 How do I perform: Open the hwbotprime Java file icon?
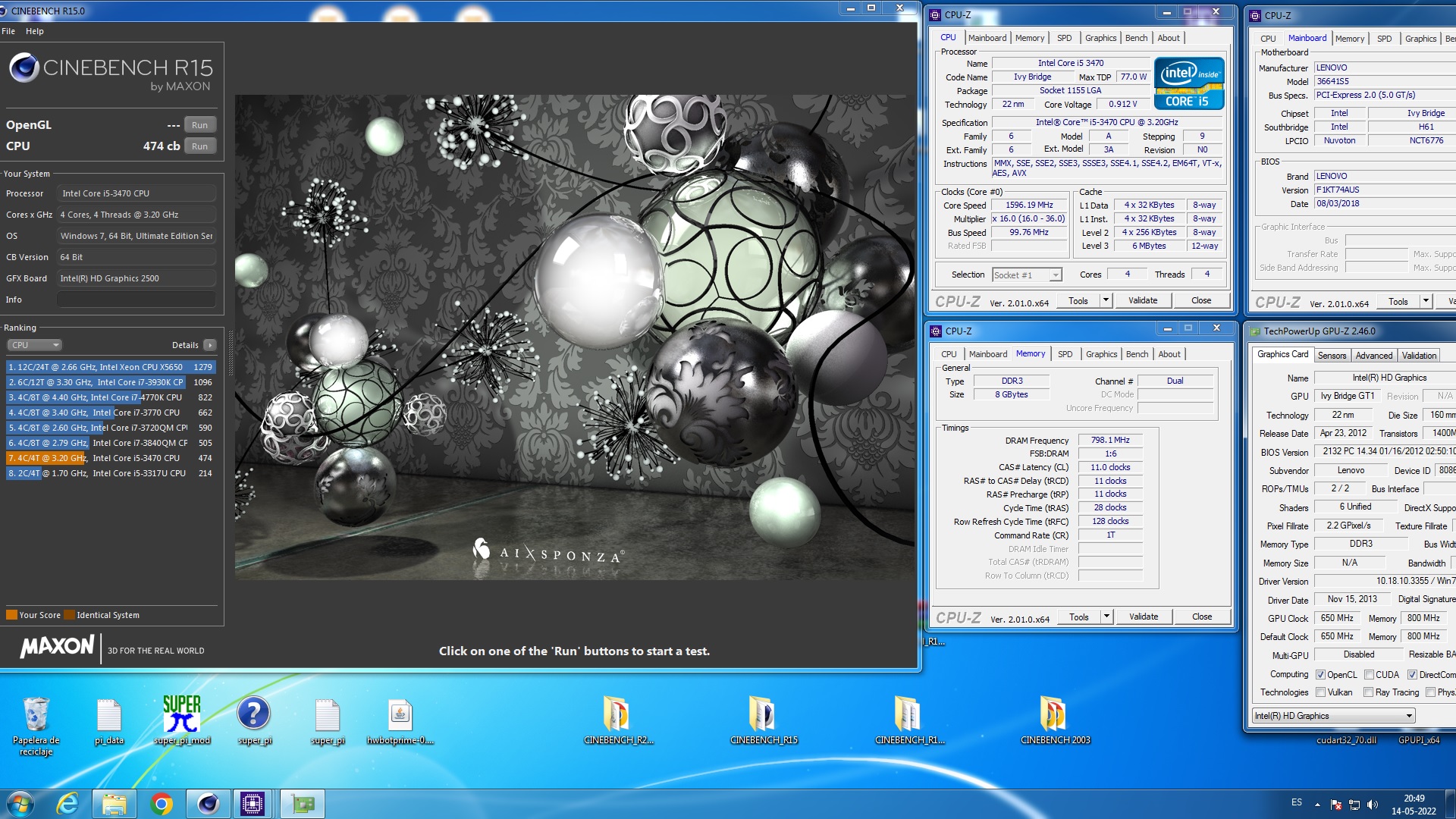coord(400,720)
